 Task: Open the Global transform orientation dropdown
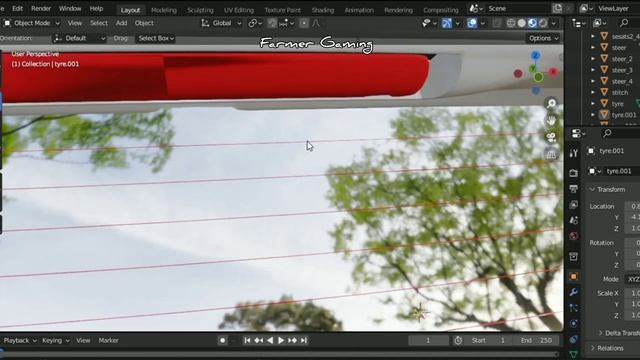(221, 23)
